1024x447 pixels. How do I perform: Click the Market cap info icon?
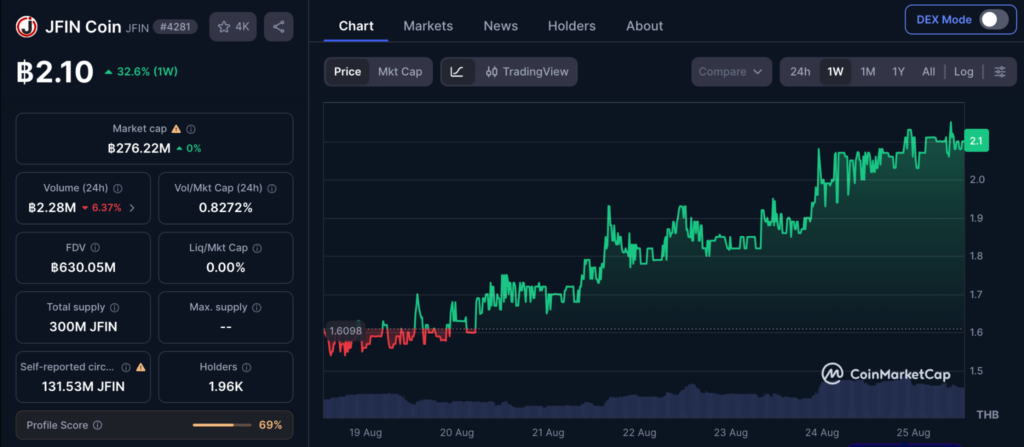click(191, 129)
